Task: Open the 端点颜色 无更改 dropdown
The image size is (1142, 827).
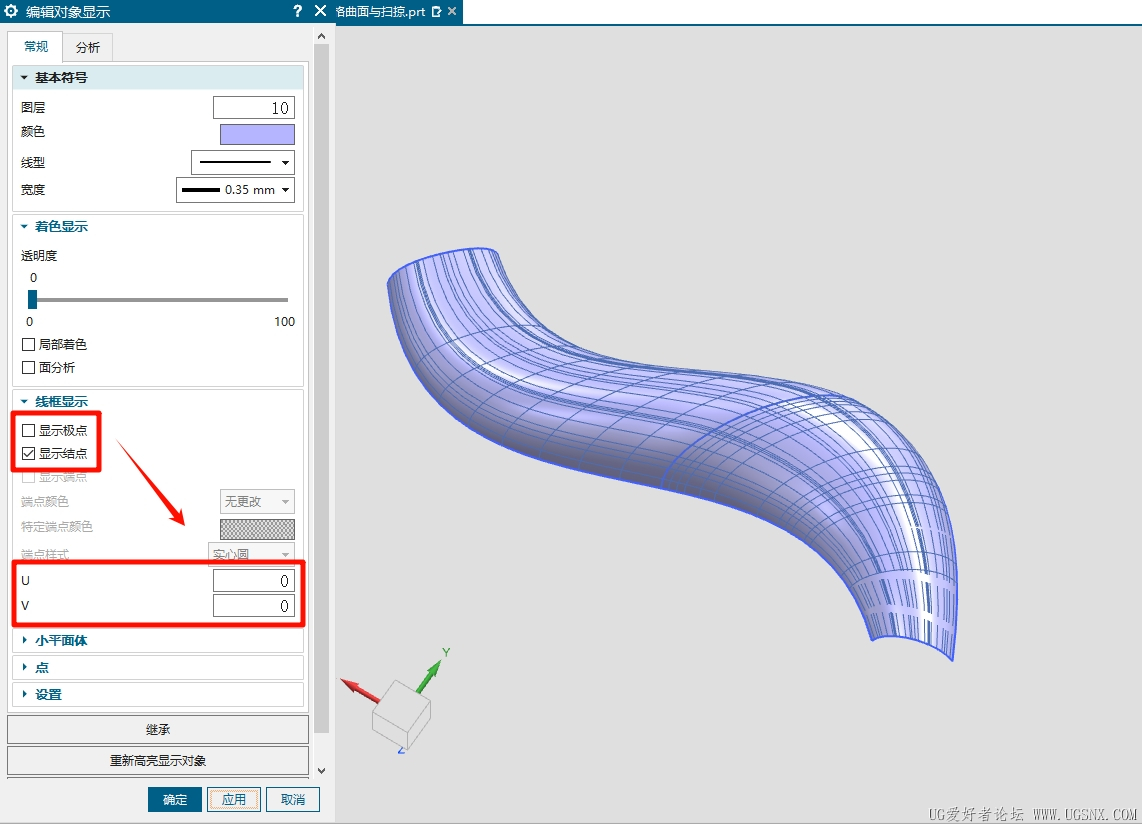Action: (x=257, y=501)
